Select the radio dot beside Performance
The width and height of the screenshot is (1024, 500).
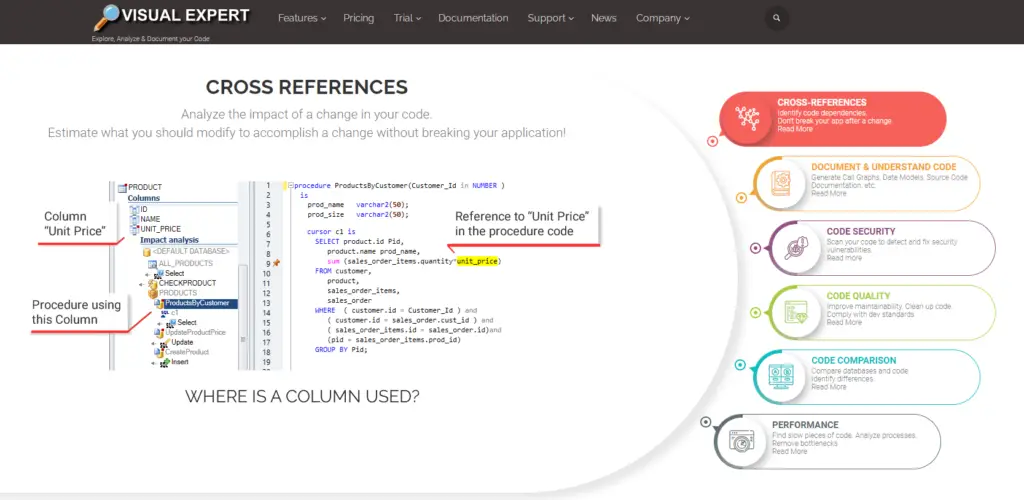(x=706, y=422)
